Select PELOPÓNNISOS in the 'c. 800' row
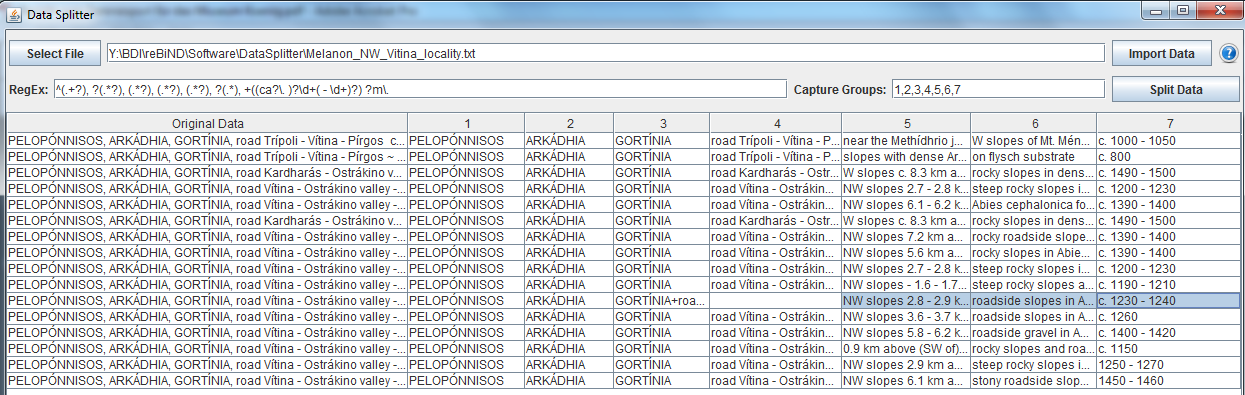The image size is (1245, 395). [x=466, y=156]
